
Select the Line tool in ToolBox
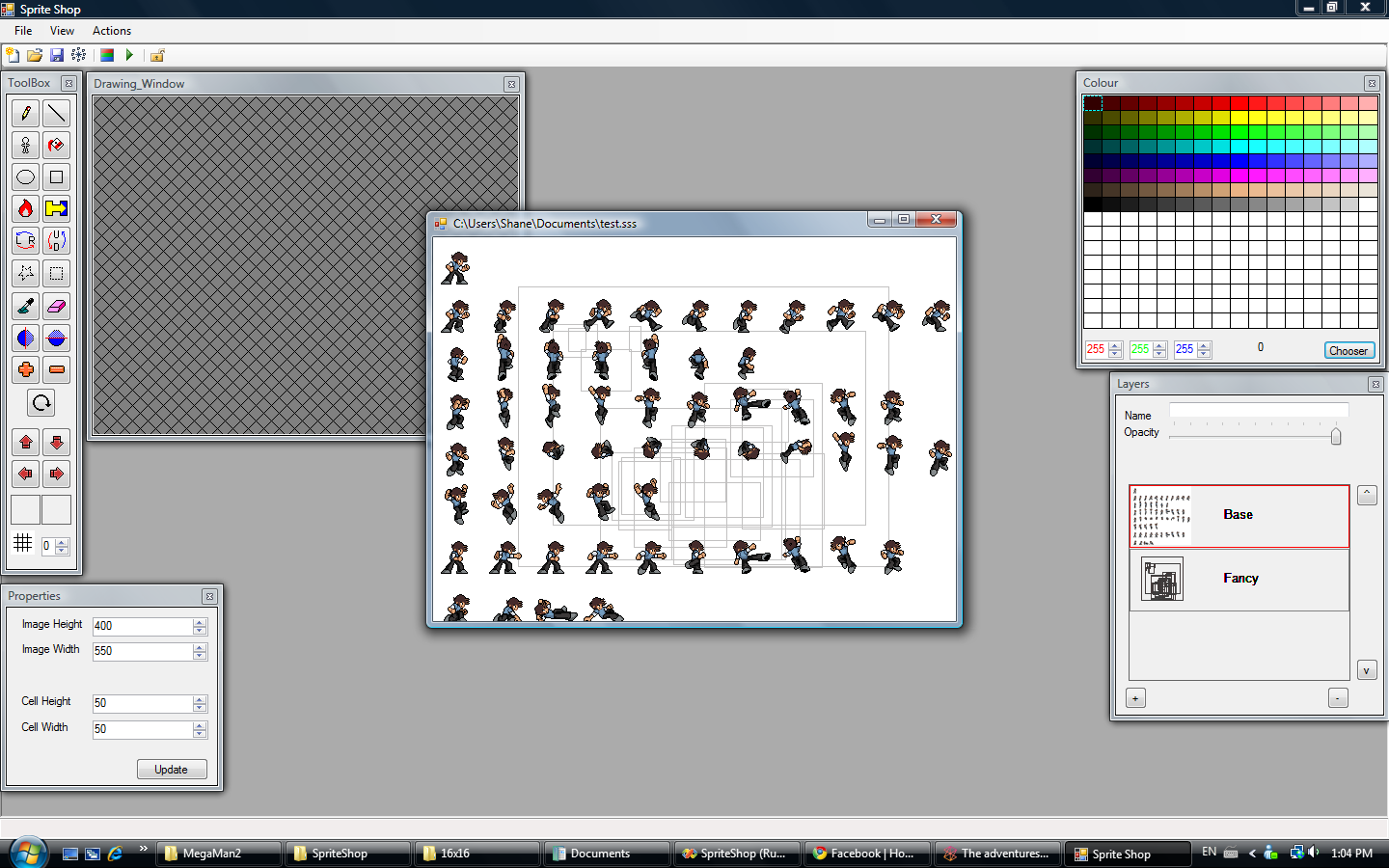coord(57,113)
